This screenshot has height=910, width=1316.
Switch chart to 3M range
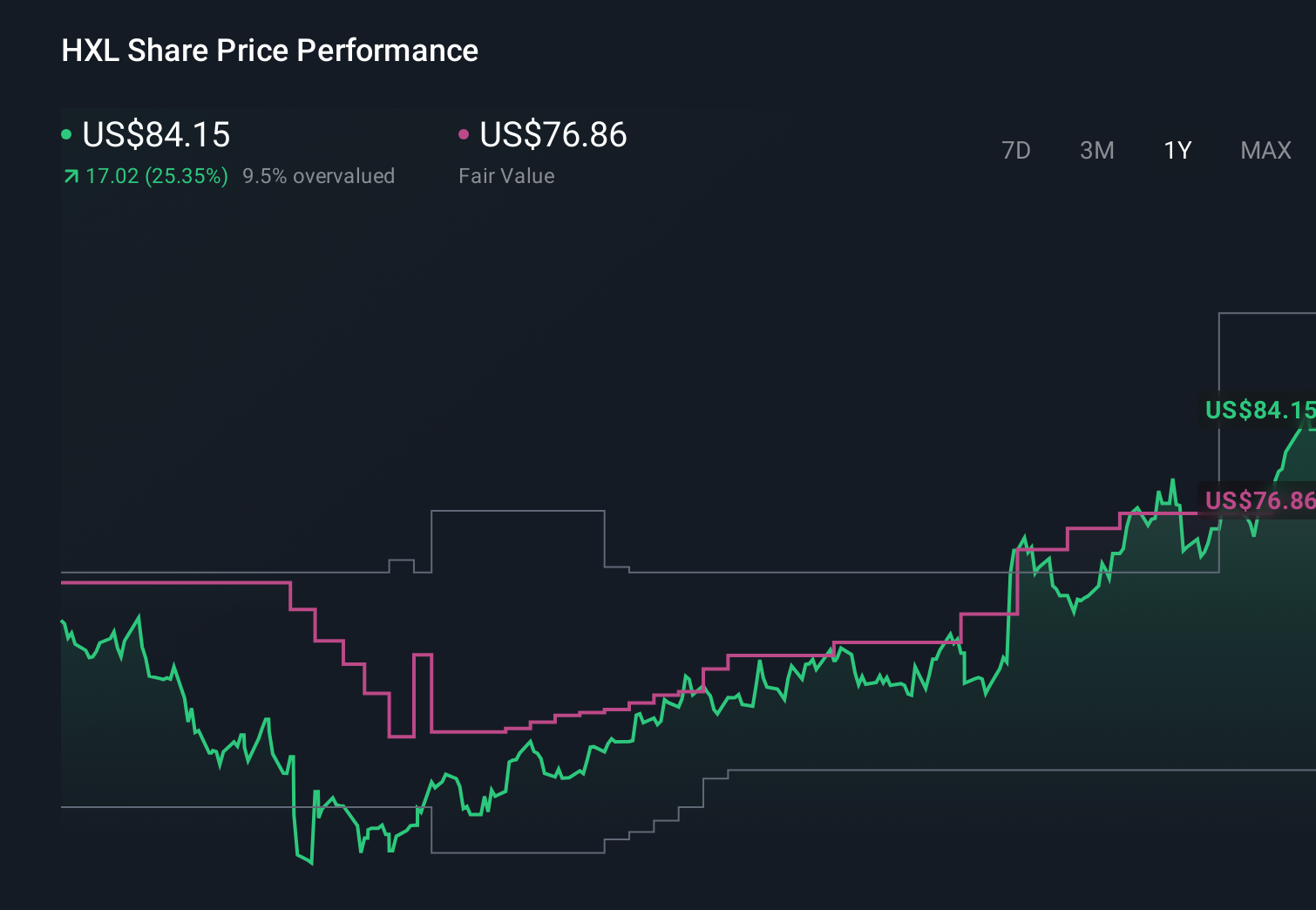click(x=1096, y=151)
